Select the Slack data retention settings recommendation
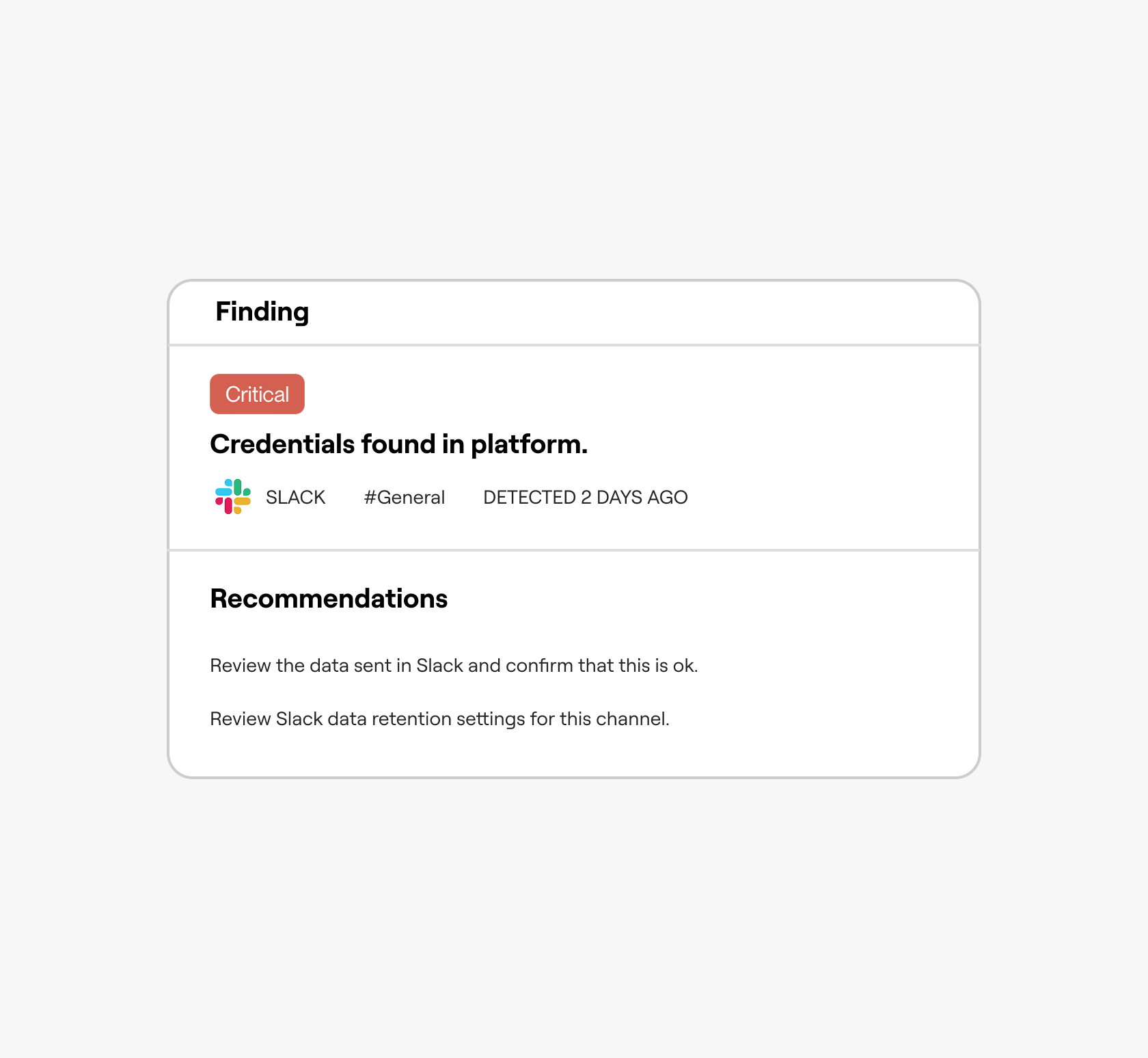 point(439,719)
